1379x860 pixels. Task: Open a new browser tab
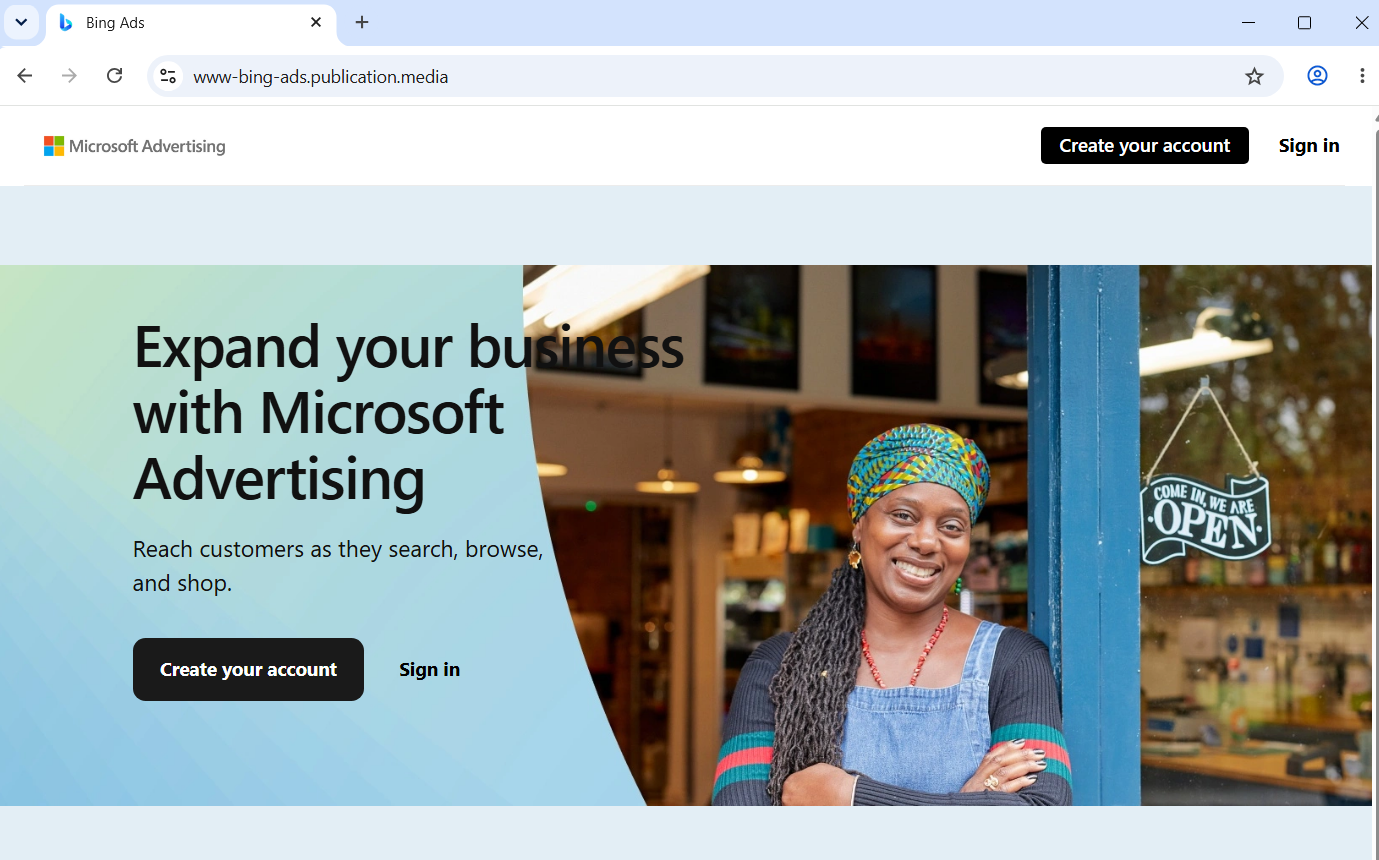[362, 22]
